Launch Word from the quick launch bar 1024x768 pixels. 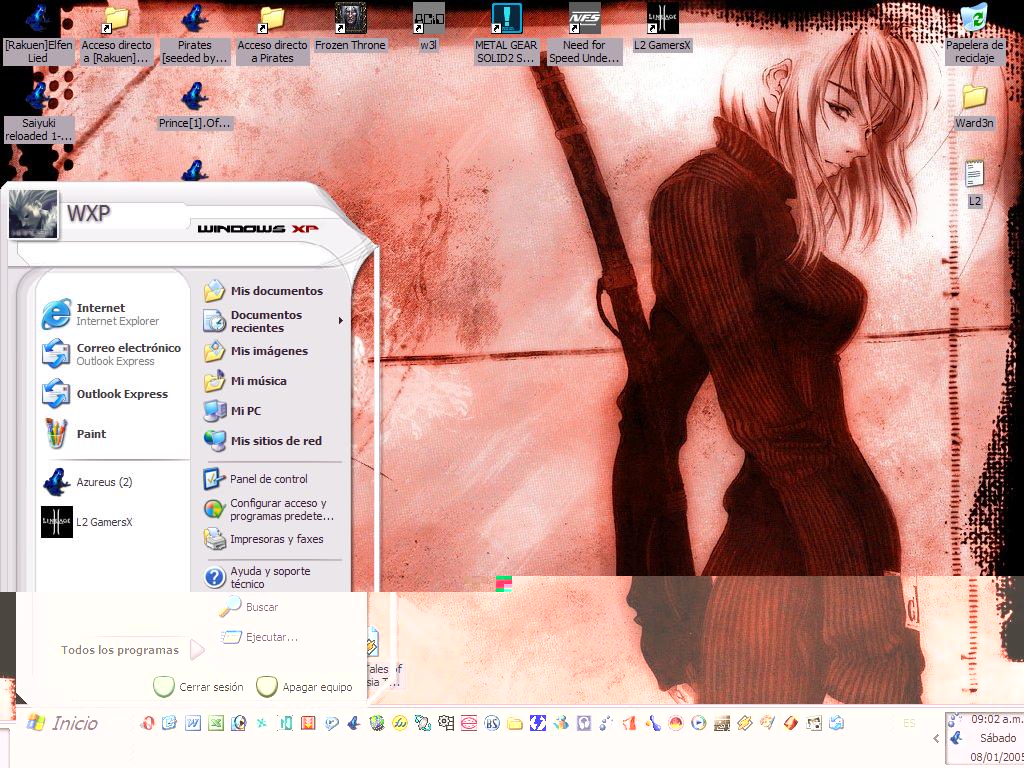(x=193, y=723)
